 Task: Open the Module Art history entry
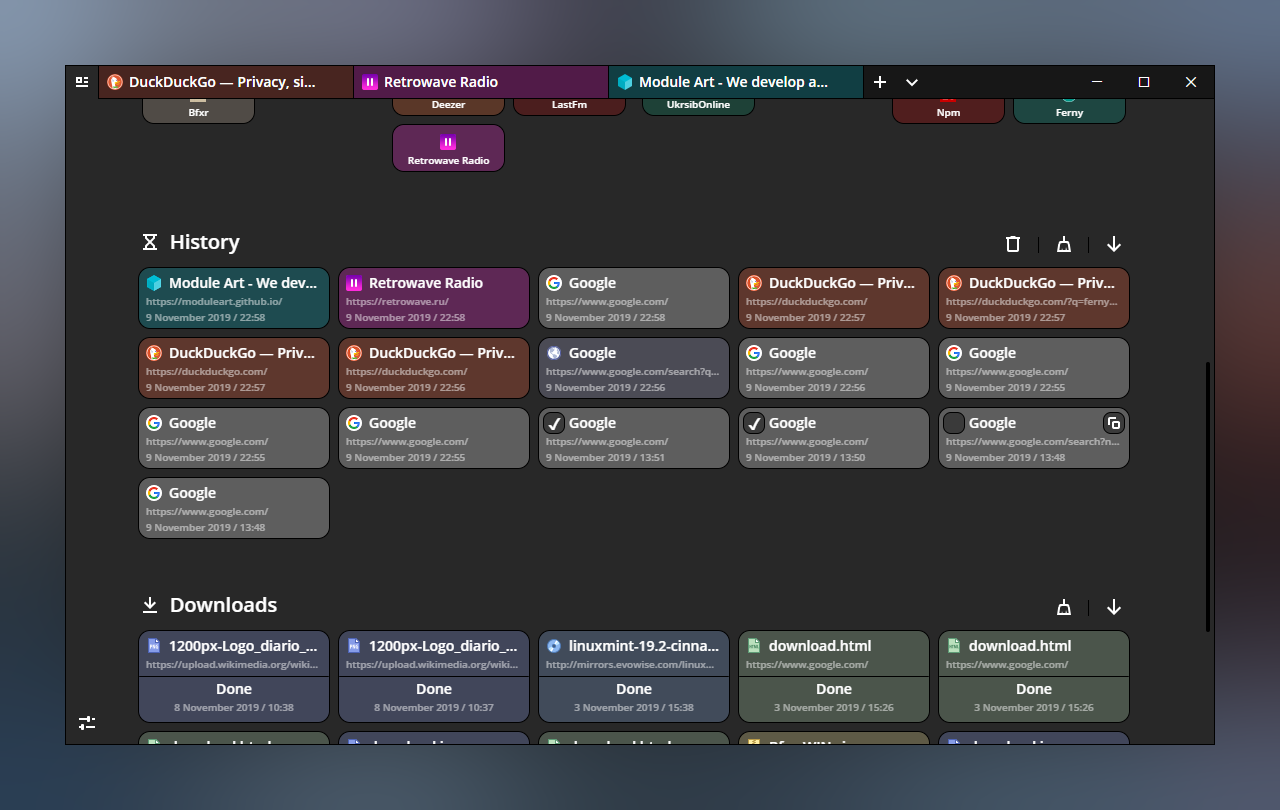coord(234,298)
